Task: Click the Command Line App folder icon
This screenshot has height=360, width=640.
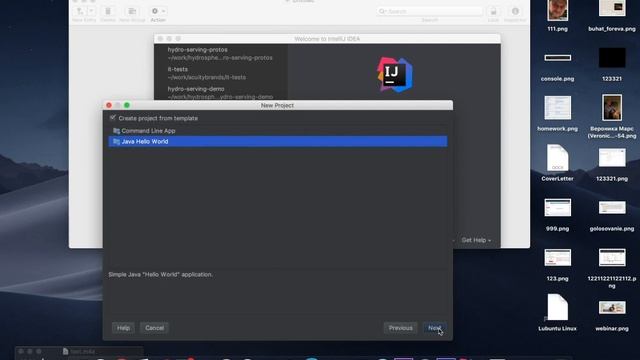Action: click(116, 131)
